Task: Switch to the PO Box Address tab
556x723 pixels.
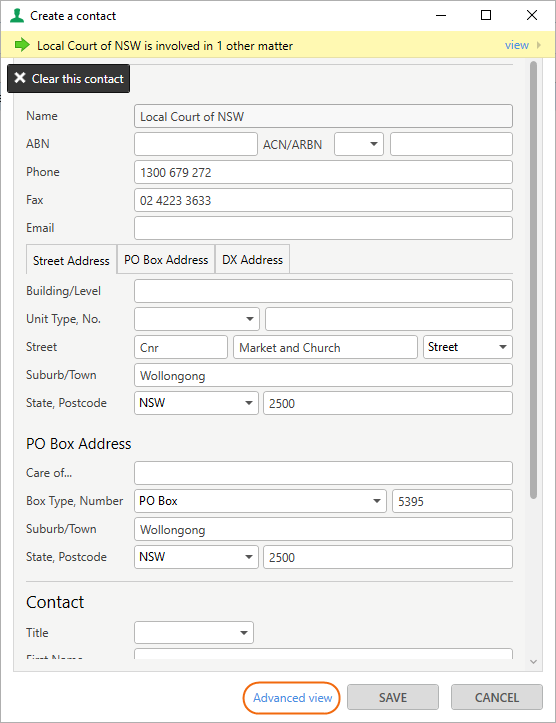Action: tap(166, 260)
